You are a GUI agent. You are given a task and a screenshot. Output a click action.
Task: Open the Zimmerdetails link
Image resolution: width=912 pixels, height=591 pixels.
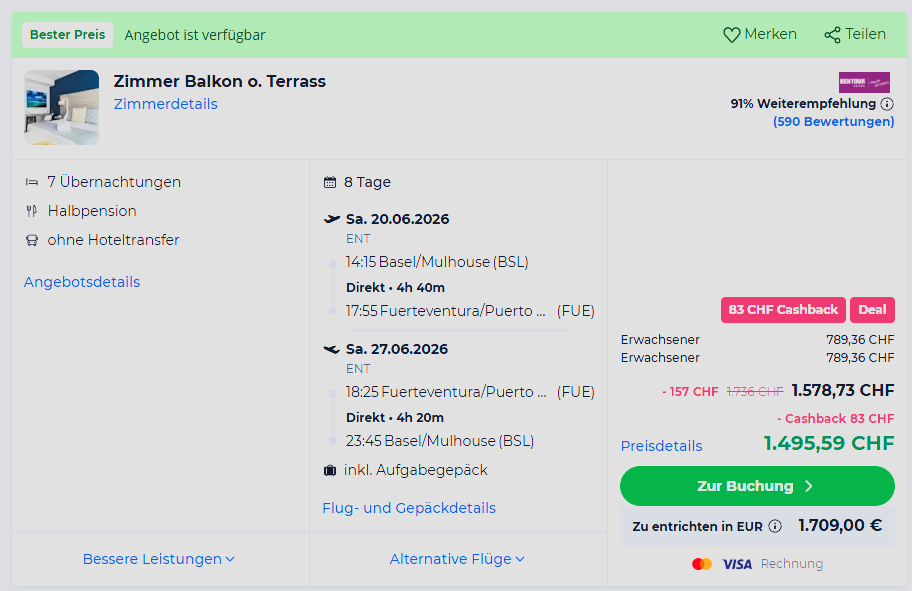[165, 104]
